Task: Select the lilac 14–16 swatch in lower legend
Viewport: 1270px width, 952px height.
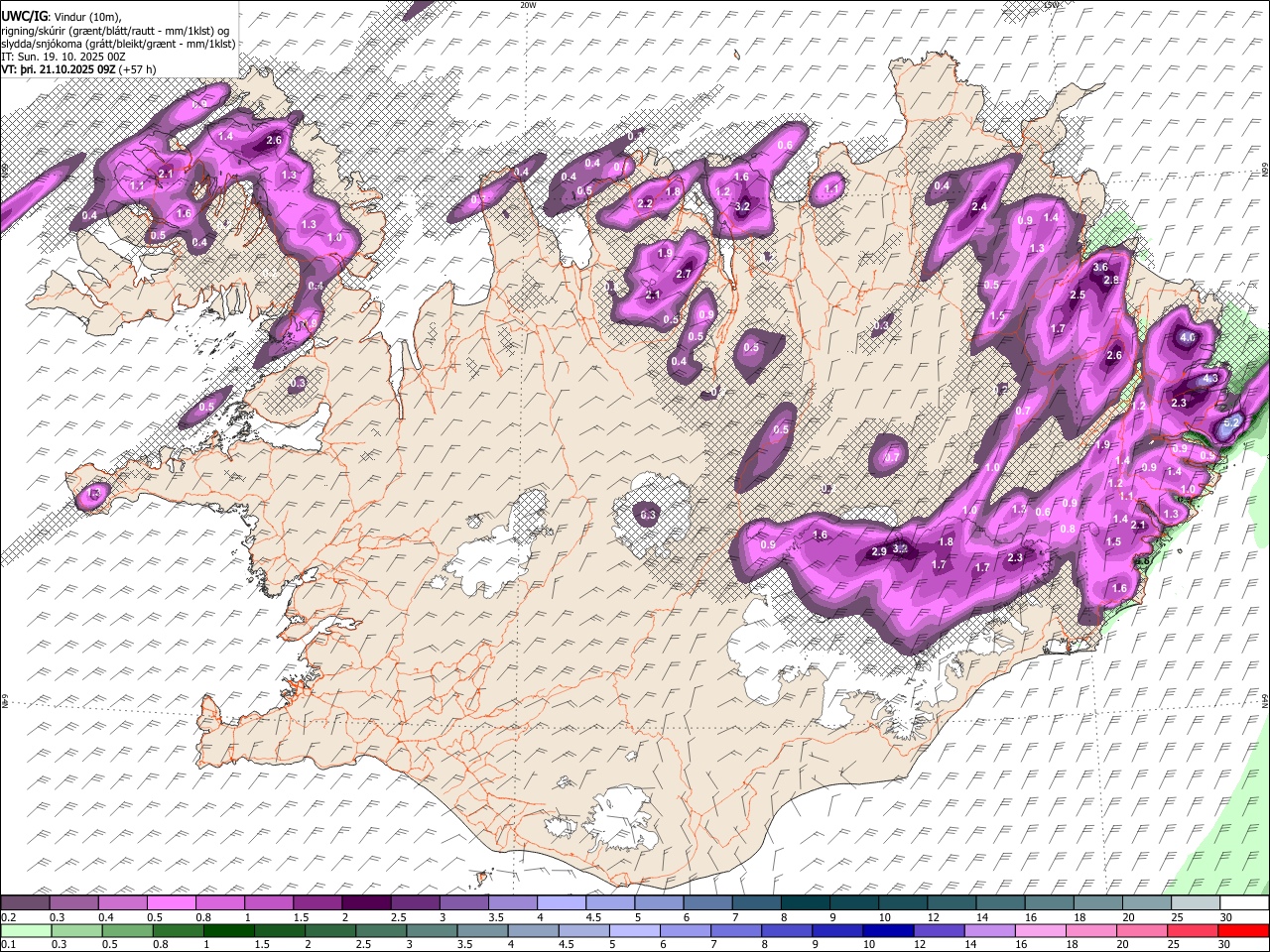Action: click(x=991, y=930)
